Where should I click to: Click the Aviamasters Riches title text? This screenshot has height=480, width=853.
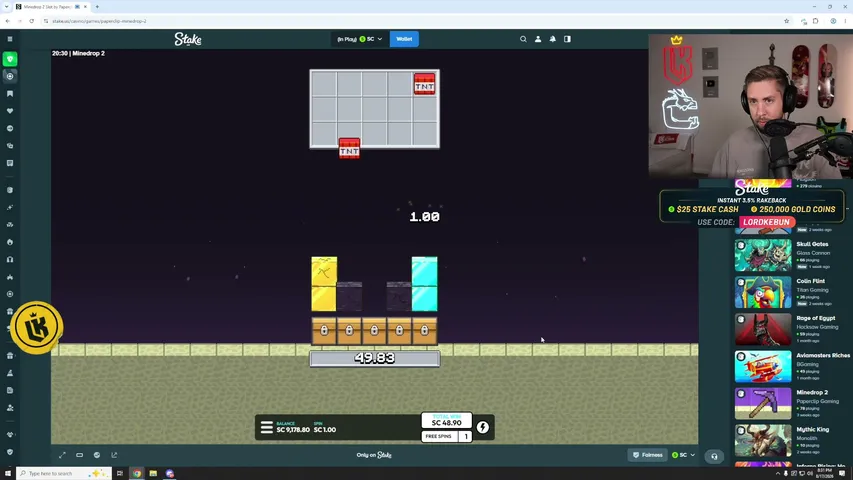click(823, 355)
